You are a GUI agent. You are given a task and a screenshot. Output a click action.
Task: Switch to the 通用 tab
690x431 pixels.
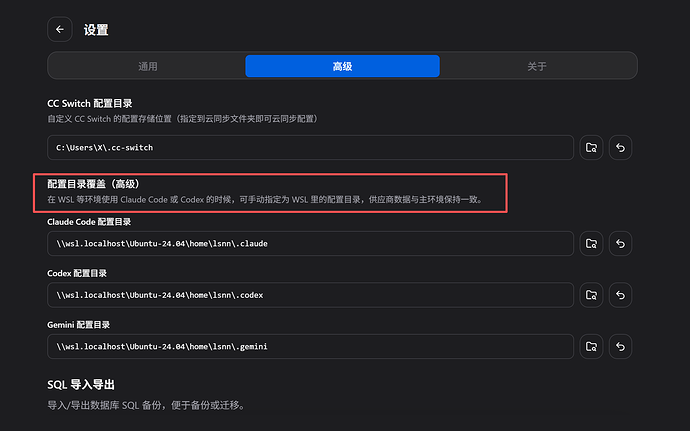pyautogui.click(x=147, y=66)
